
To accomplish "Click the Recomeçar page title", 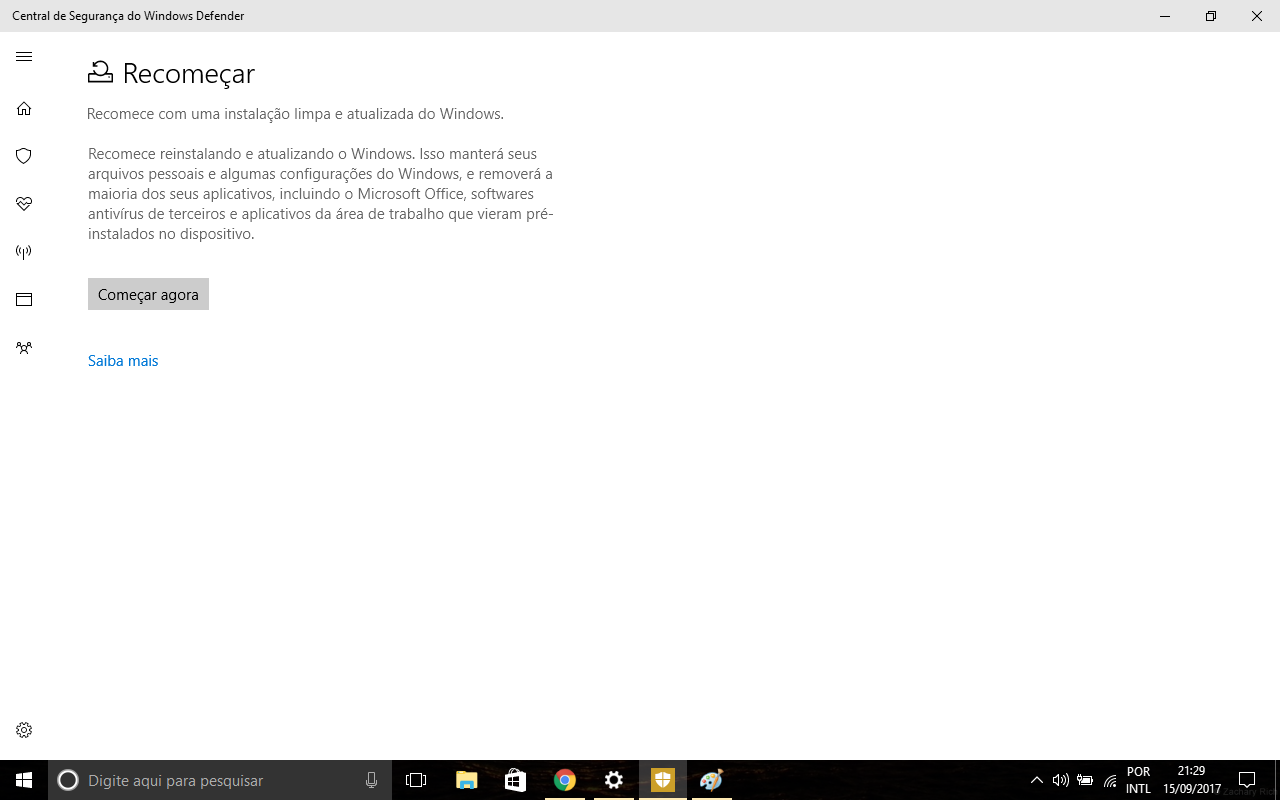I will [x=188, y=73].
